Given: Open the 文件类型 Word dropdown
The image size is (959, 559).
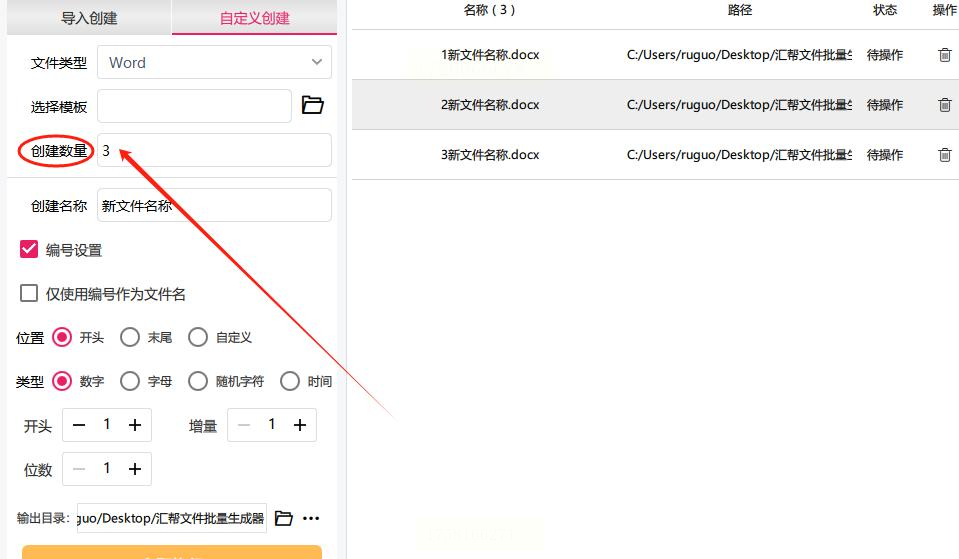Looking at the screenshot, I should coord(214,62).
